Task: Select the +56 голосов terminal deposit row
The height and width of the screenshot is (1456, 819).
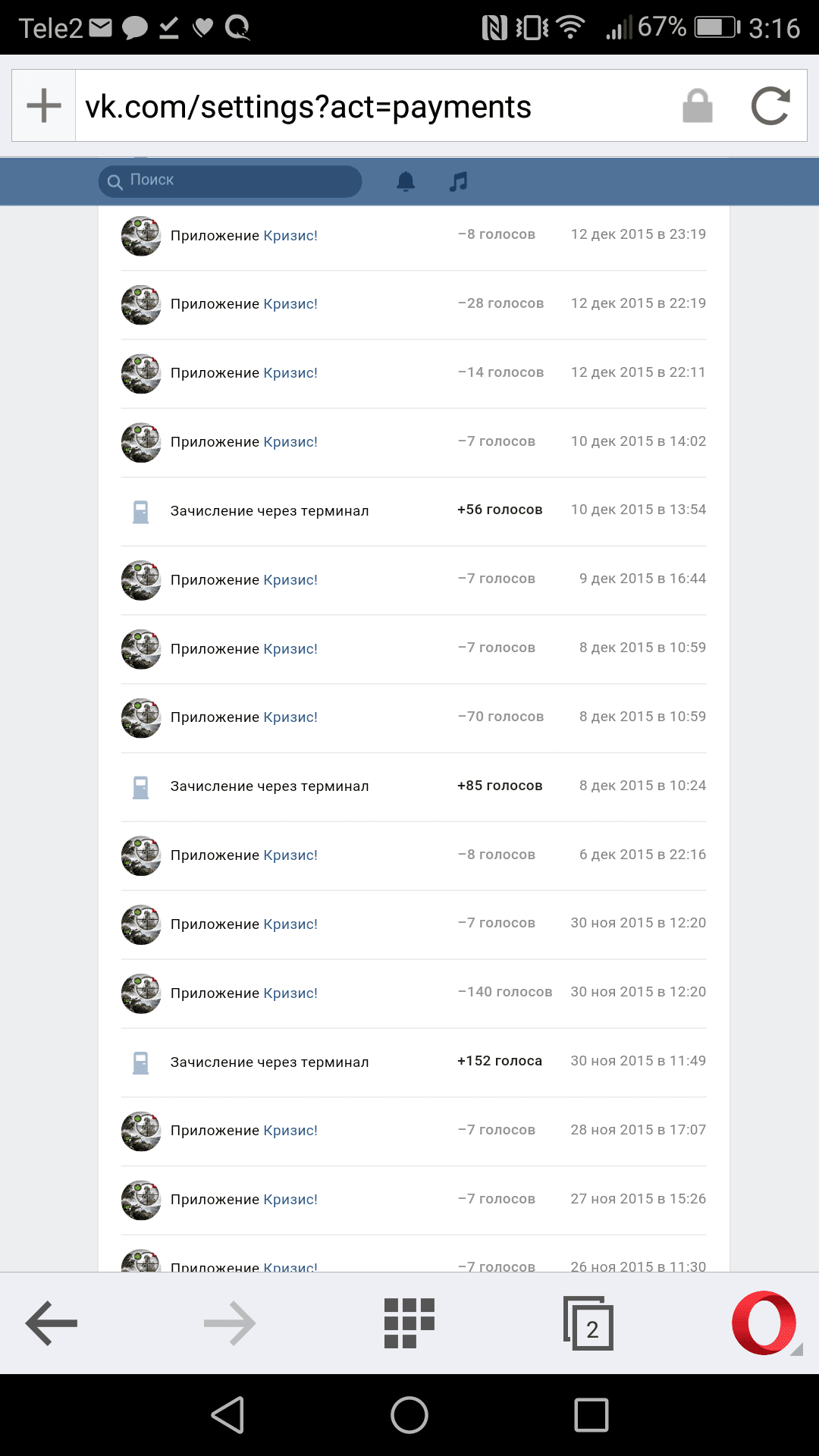Action: pos(413,511)
